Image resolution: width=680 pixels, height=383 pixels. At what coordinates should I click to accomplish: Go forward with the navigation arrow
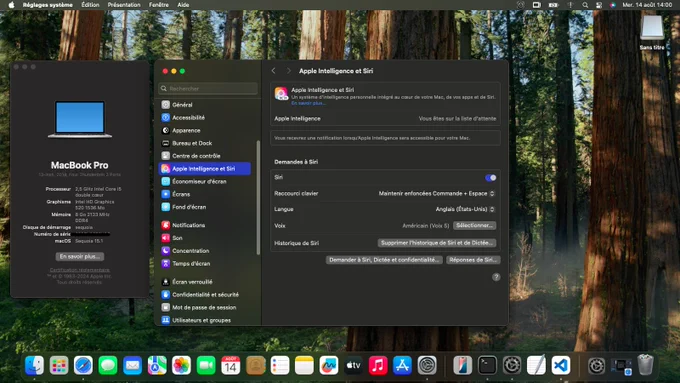(288, 71)
